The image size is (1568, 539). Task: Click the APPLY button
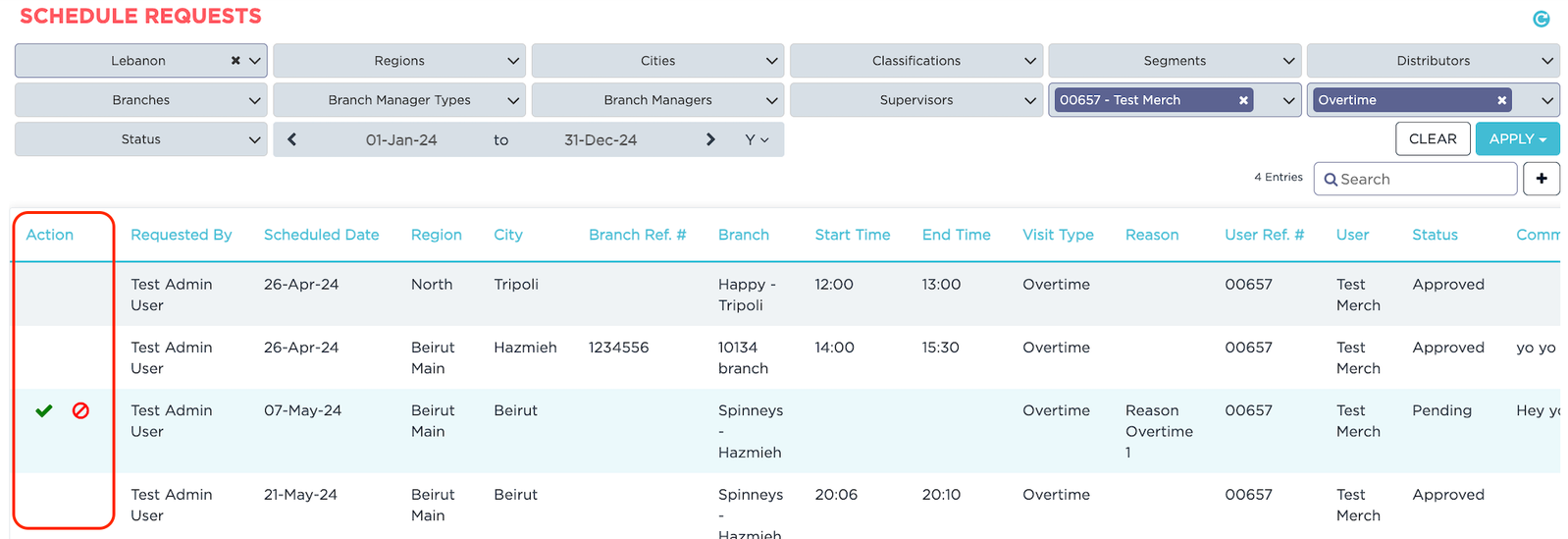pyautogui.click(x=1516, y=139)
